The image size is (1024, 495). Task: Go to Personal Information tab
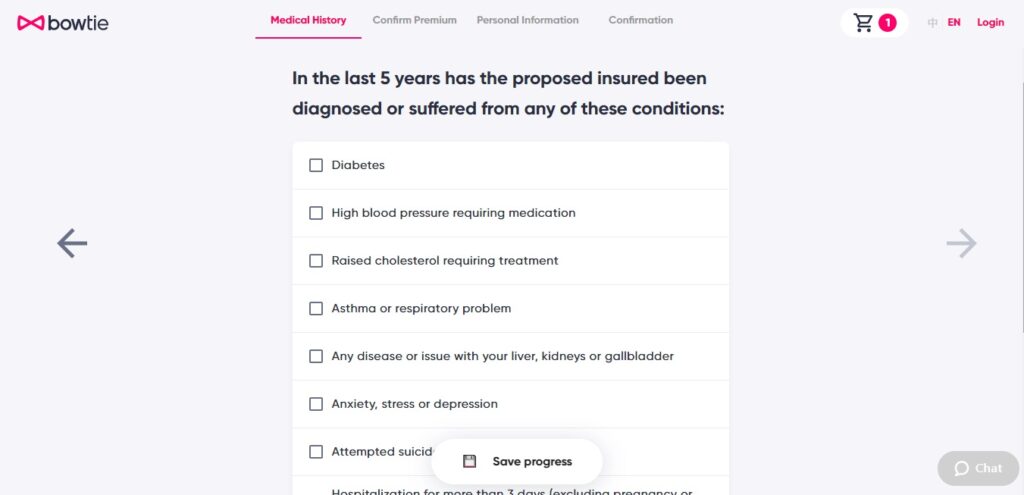527,20
